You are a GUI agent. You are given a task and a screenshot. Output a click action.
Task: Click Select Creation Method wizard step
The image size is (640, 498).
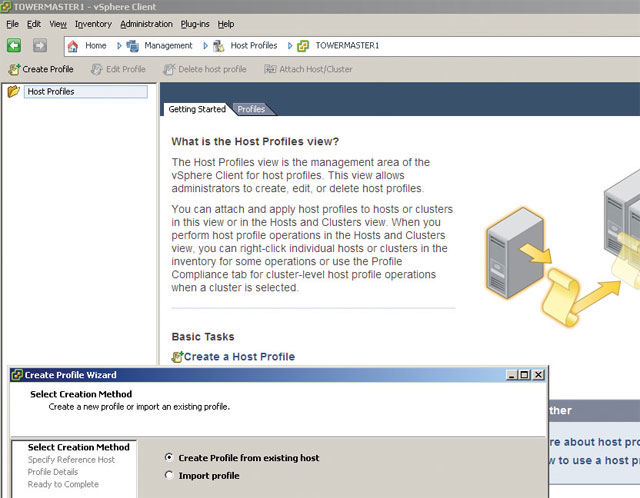coord(78,447)
